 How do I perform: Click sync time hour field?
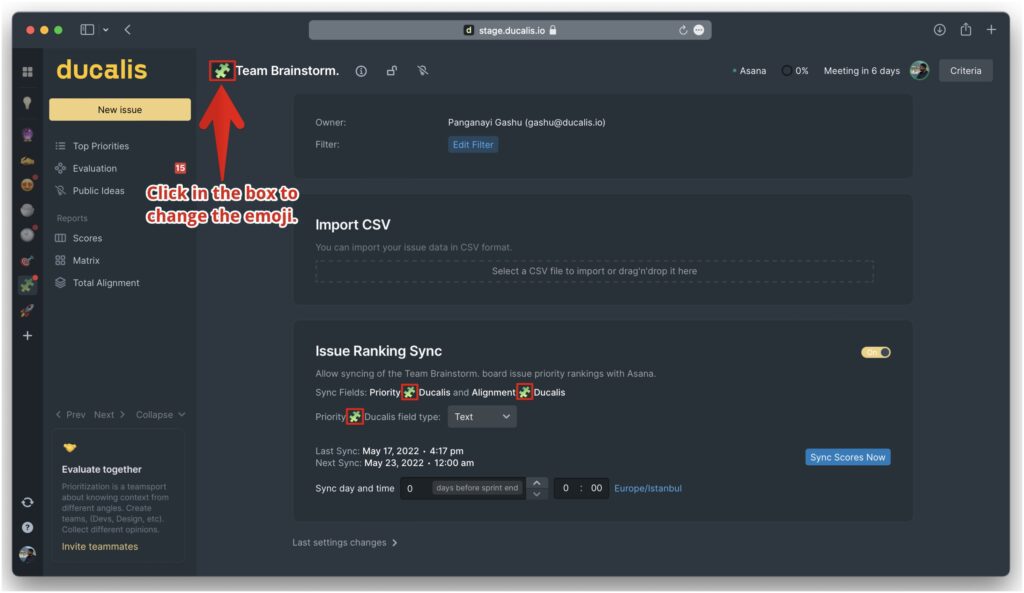566,489
